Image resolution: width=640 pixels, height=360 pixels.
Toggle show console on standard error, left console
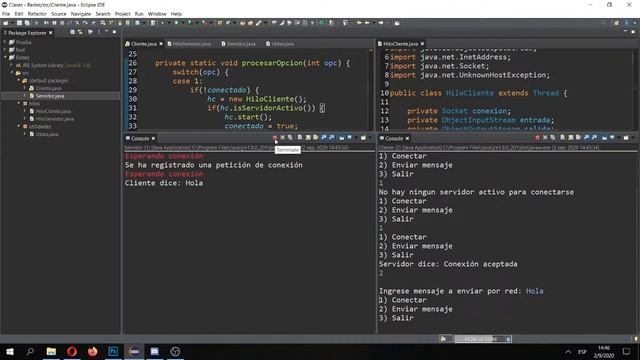click(331, 138)
